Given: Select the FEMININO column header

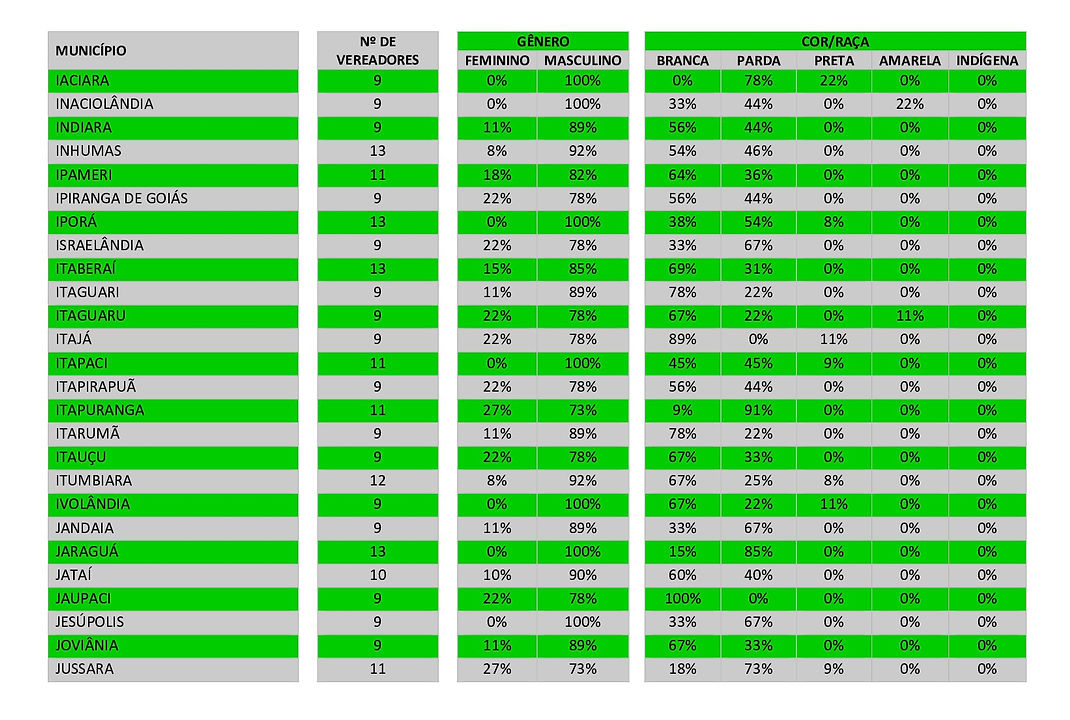Looking at the screenshot, I should coord(497,60).
